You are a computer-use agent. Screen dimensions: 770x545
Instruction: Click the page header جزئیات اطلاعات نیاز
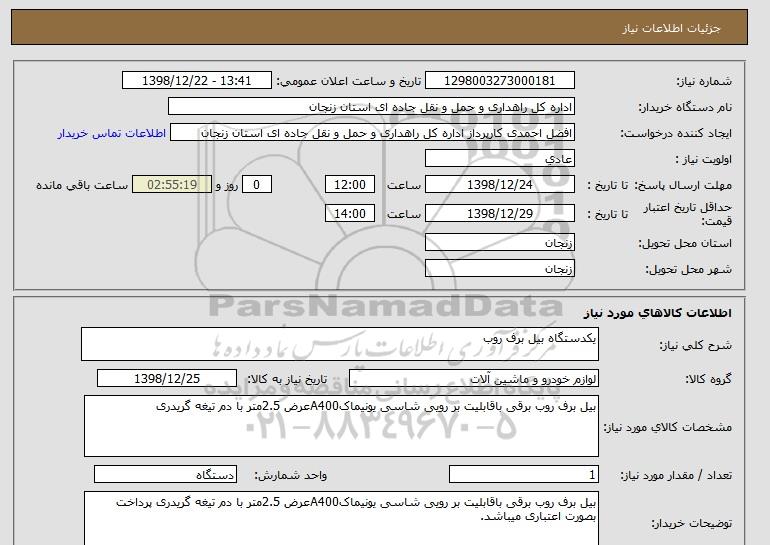coord(671,28)
